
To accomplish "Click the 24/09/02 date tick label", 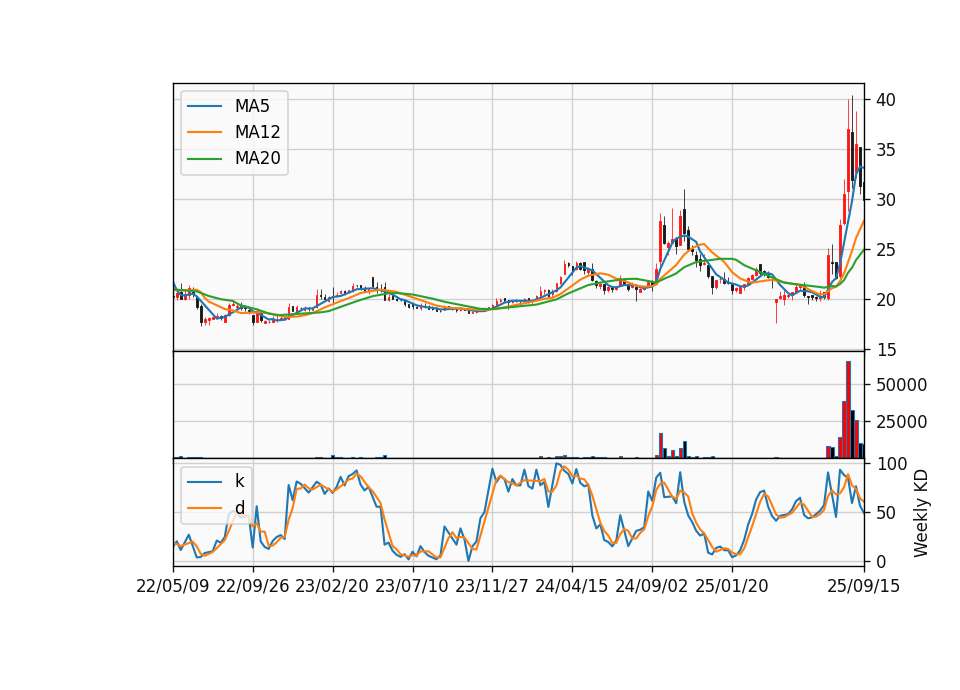I will [651, 586].
